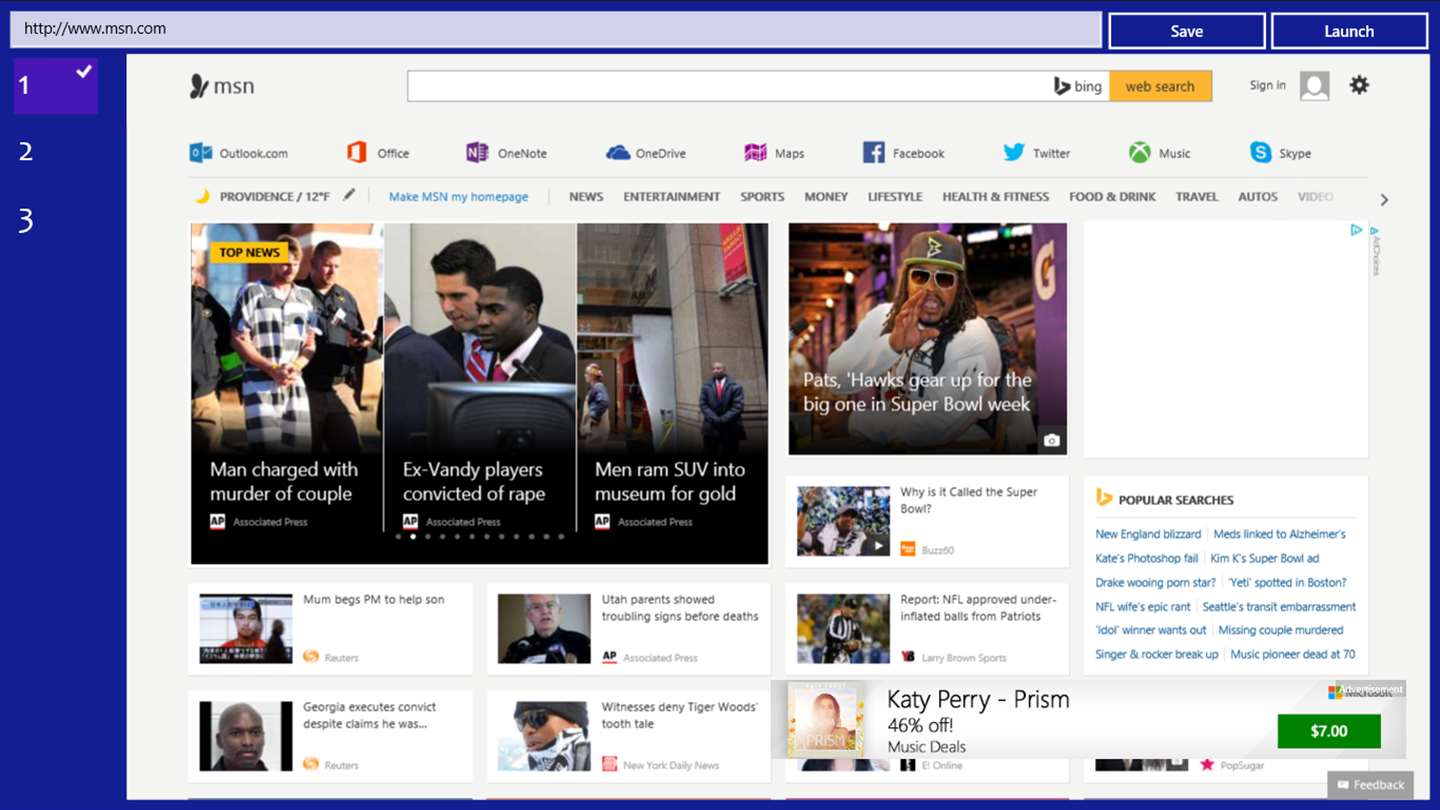This screenshot has height=810, width=1440.
Task: Open the NEWS menu
Action: pos(586,197)
